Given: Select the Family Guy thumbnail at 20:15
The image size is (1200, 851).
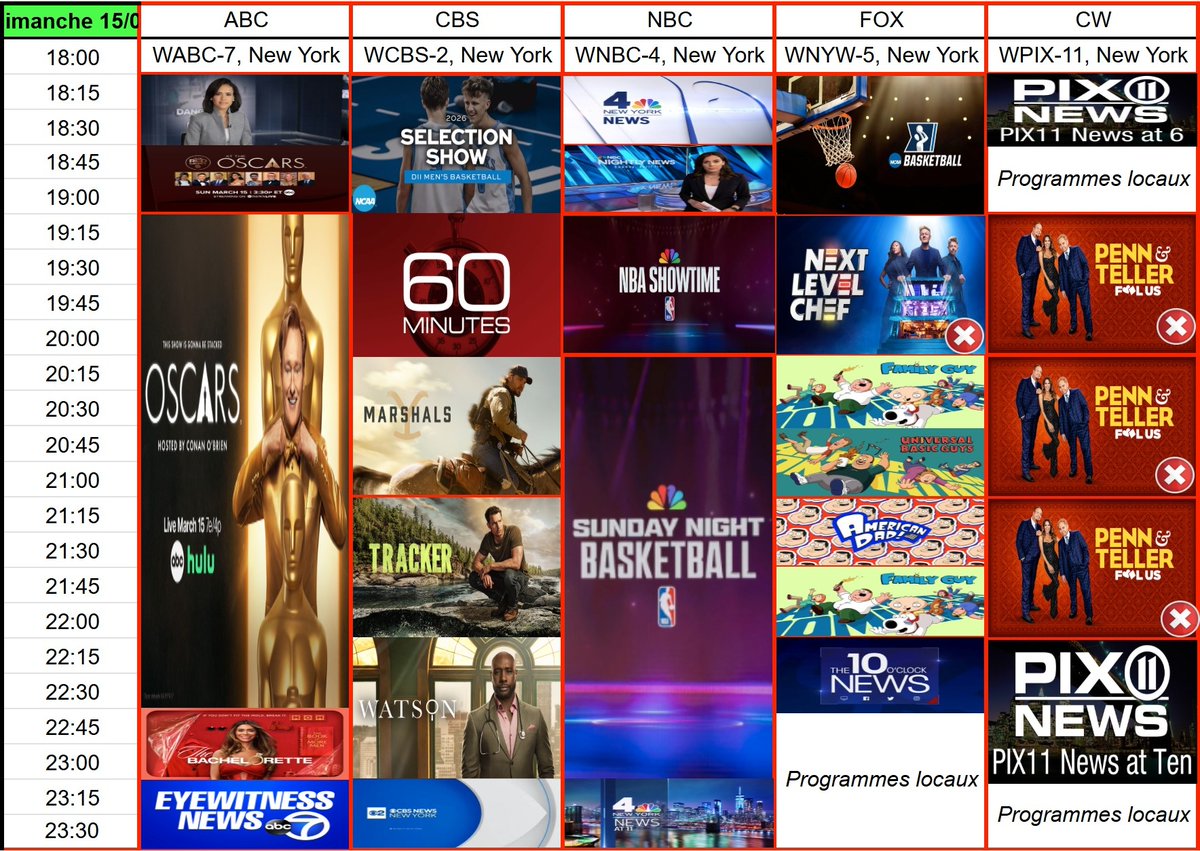Looking at the screenshot, I should (x=881, y=392).
